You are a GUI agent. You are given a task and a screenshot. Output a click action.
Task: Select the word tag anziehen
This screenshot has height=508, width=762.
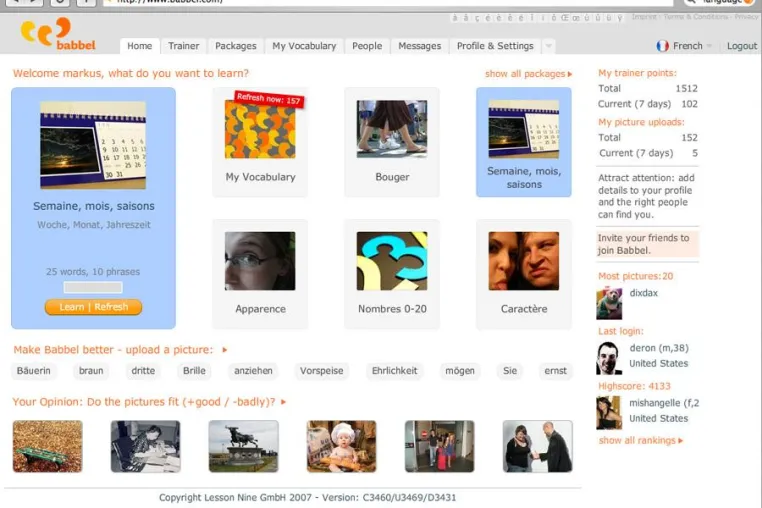(x=253, y=371)
